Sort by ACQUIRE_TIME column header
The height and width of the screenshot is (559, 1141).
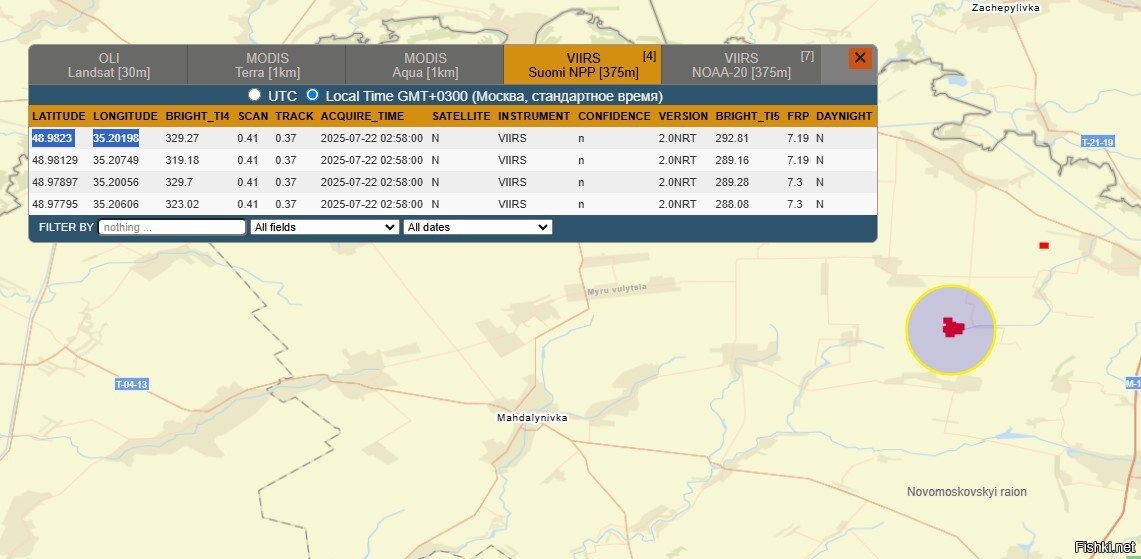click(x=362, y=116)
